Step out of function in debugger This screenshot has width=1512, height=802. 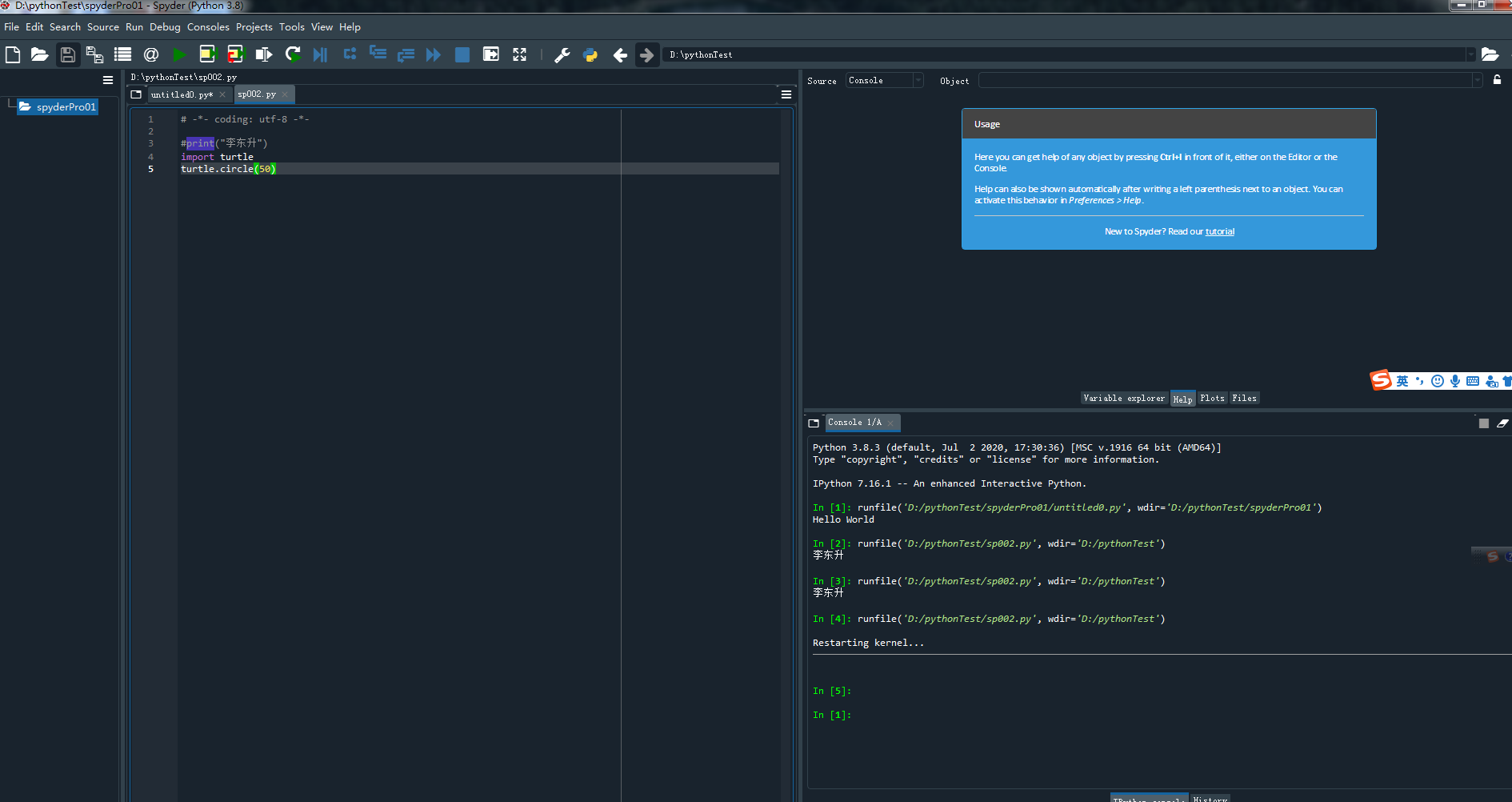point(406,54)
